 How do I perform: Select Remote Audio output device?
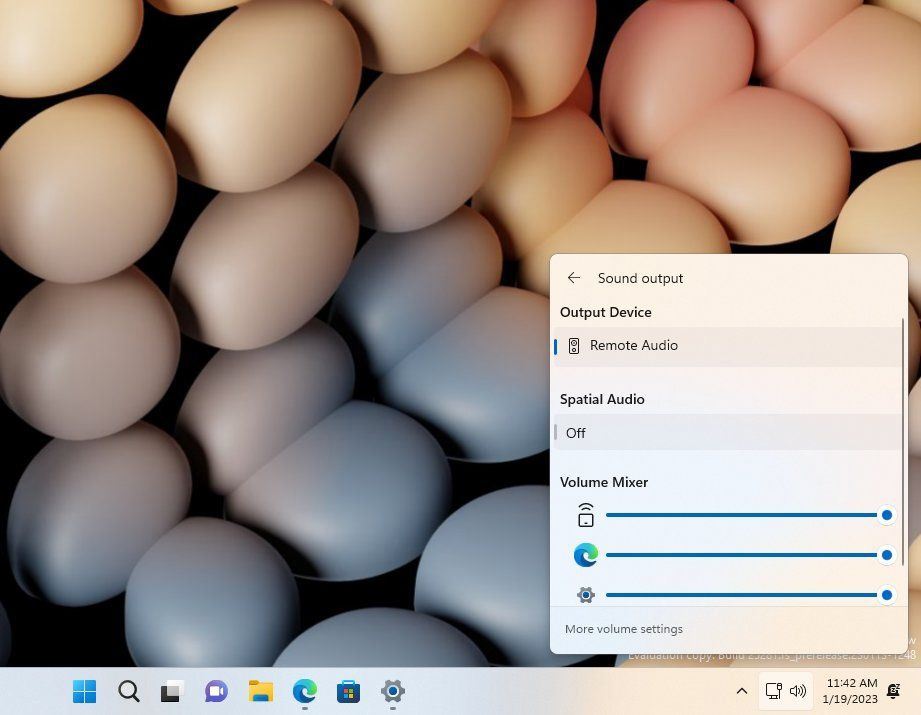point(634,346)
